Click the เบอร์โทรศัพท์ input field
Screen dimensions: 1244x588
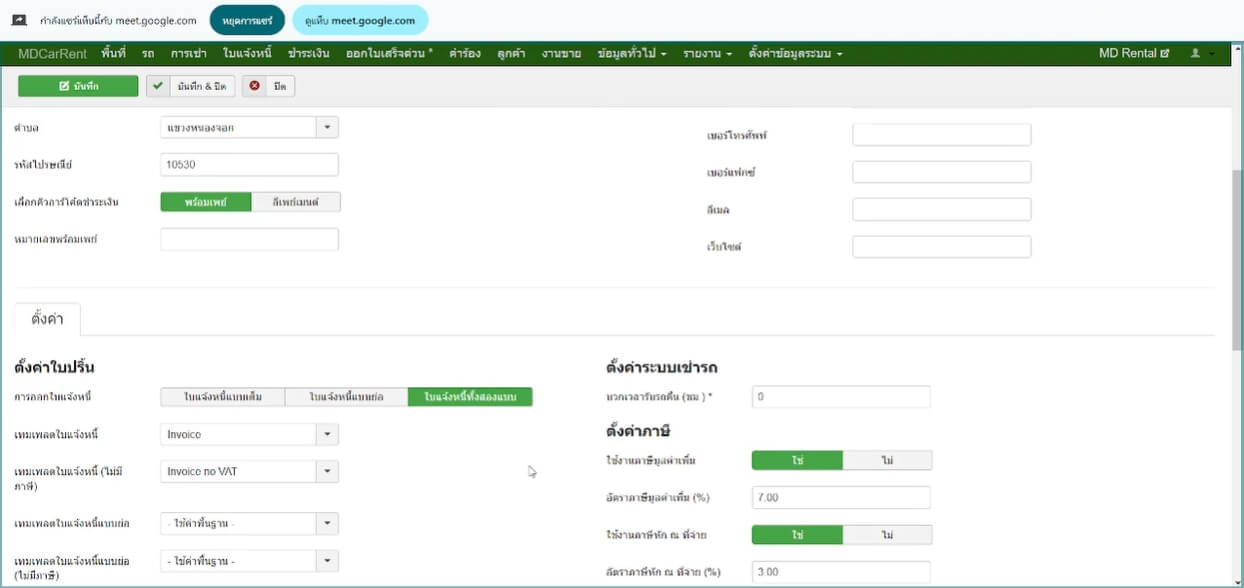click(941, 135)
